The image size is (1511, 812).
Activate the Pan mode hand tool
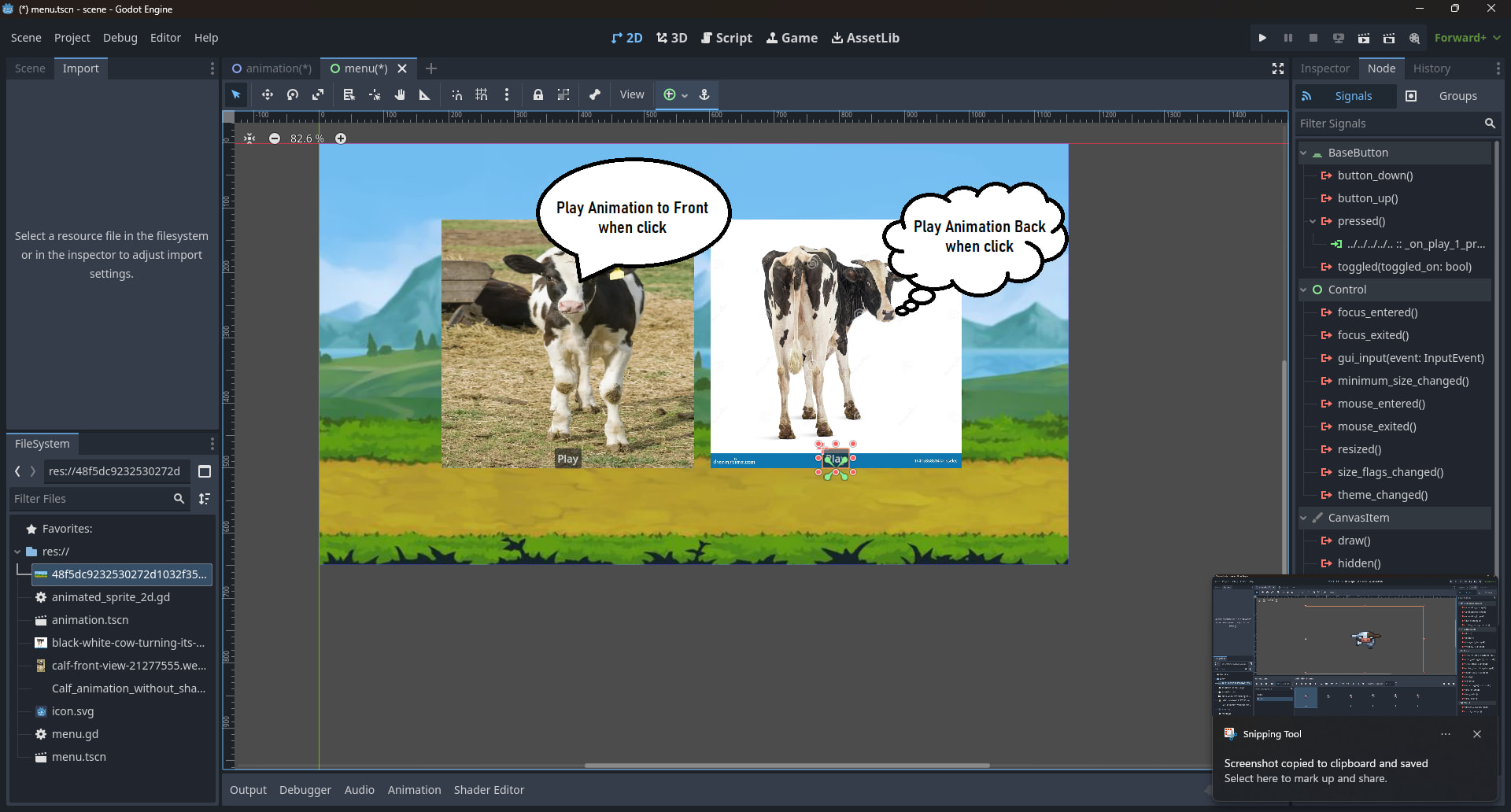point(400,94)
